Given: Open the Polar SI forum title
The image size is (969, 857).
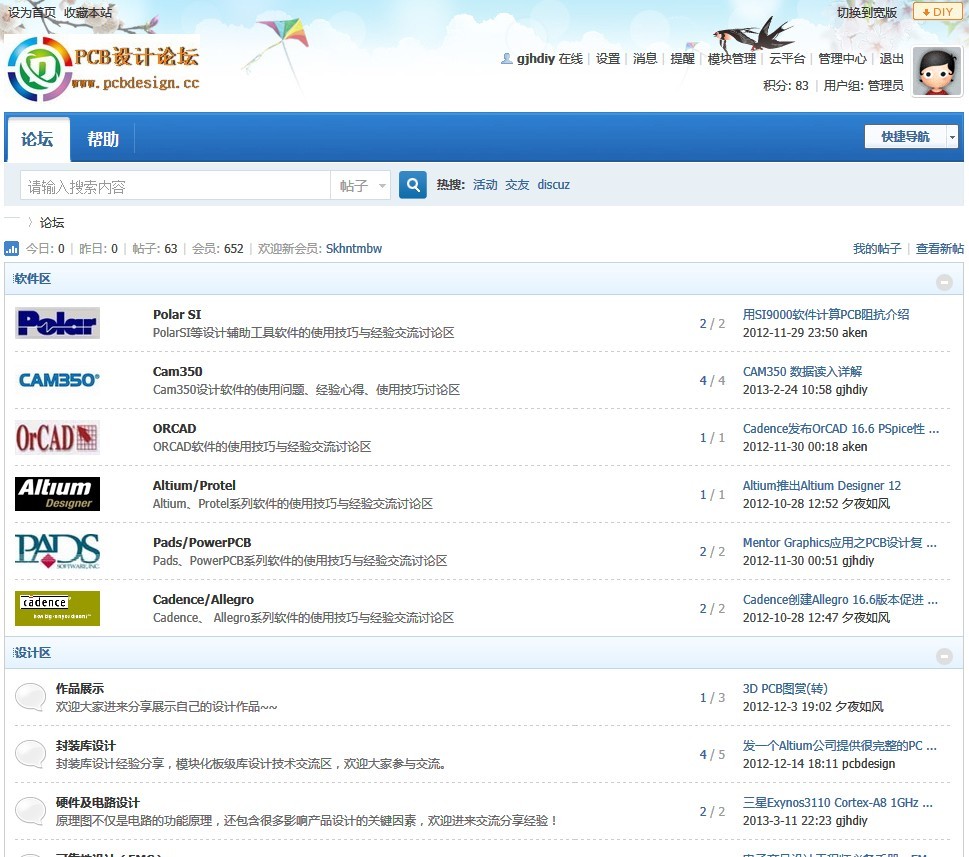Looking at the screenshot, I should (x=177, y=315).
